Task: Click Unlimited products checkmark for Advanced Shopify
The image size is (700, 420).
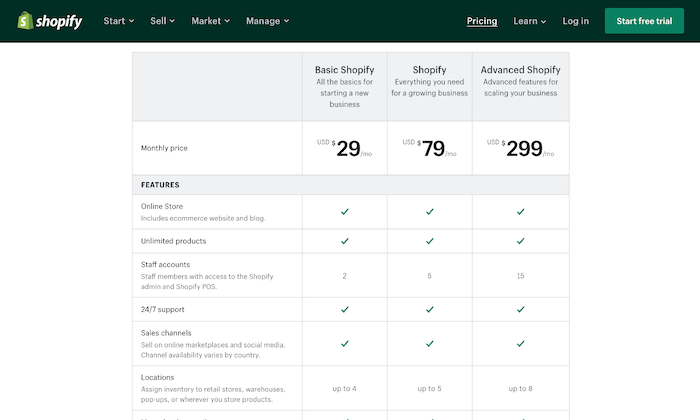Action: point(521,241)
